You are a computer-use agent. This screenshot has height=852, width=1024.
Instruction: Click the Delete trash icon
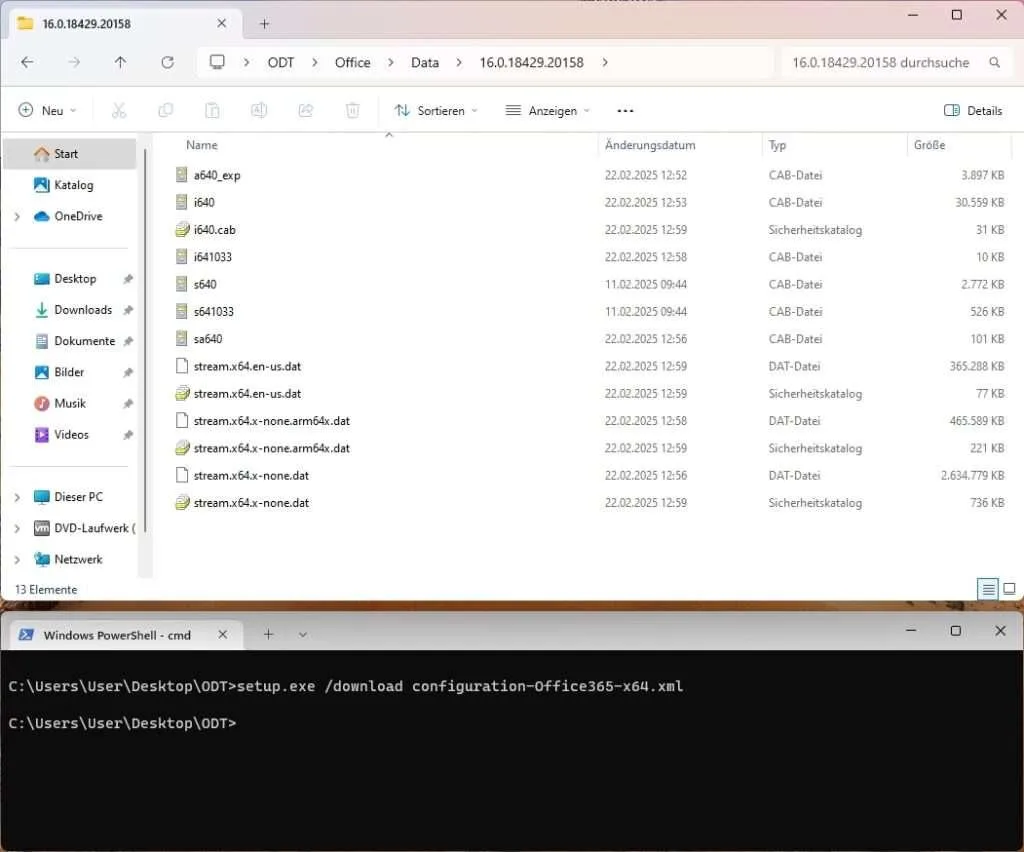click(x=352, y=111)
